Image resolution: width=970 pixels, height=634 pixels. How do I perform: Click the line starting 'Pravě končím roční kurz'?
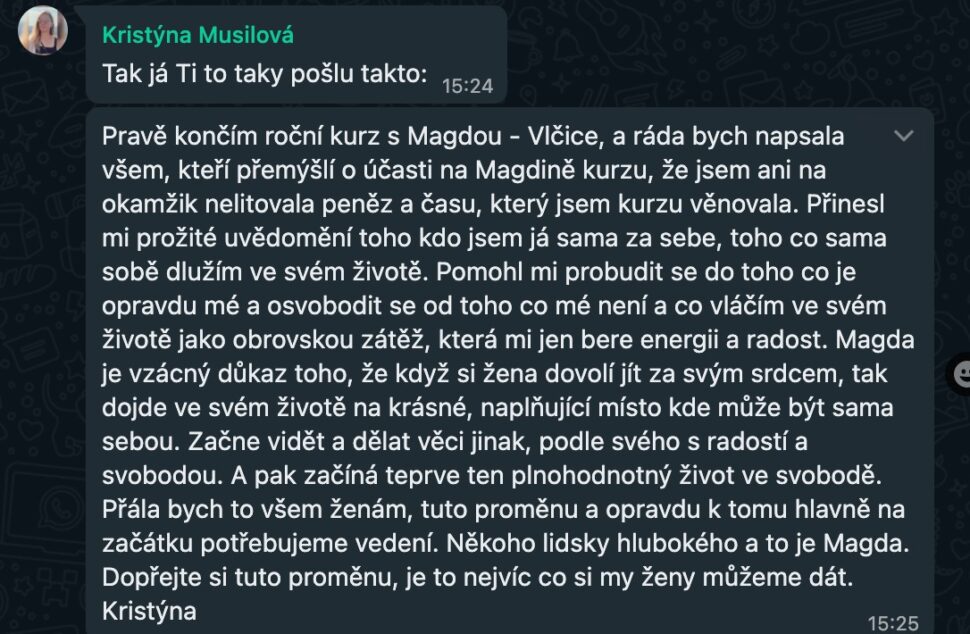[x=473, y=136]
